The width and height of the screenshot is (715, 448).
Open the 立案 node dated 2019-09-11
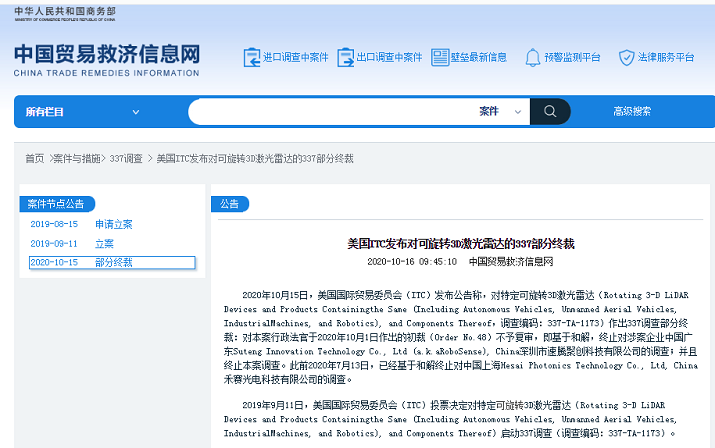point(104,244)
